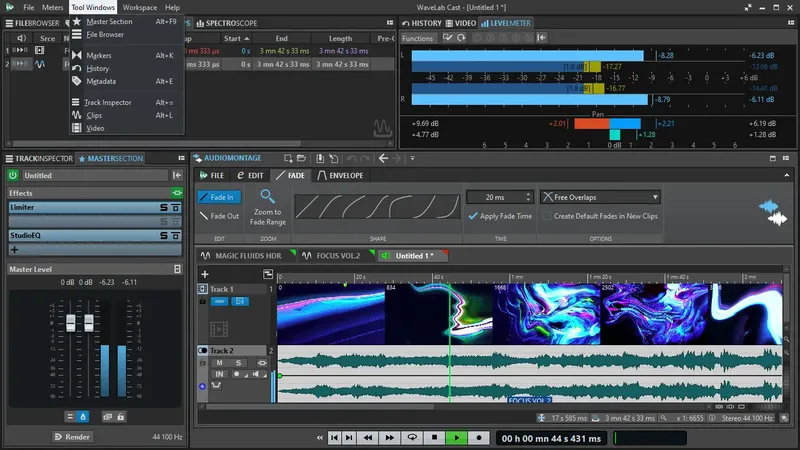
Task: Click the Play button in transport bar
Action: [x=455, y=437]
